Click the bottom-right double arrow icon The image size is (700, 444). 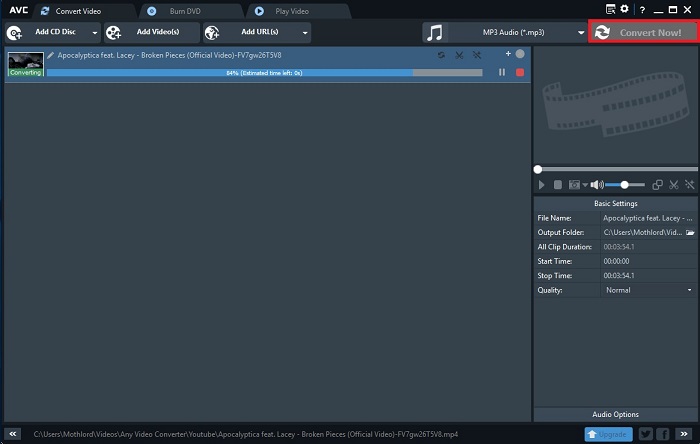point(684,434)
